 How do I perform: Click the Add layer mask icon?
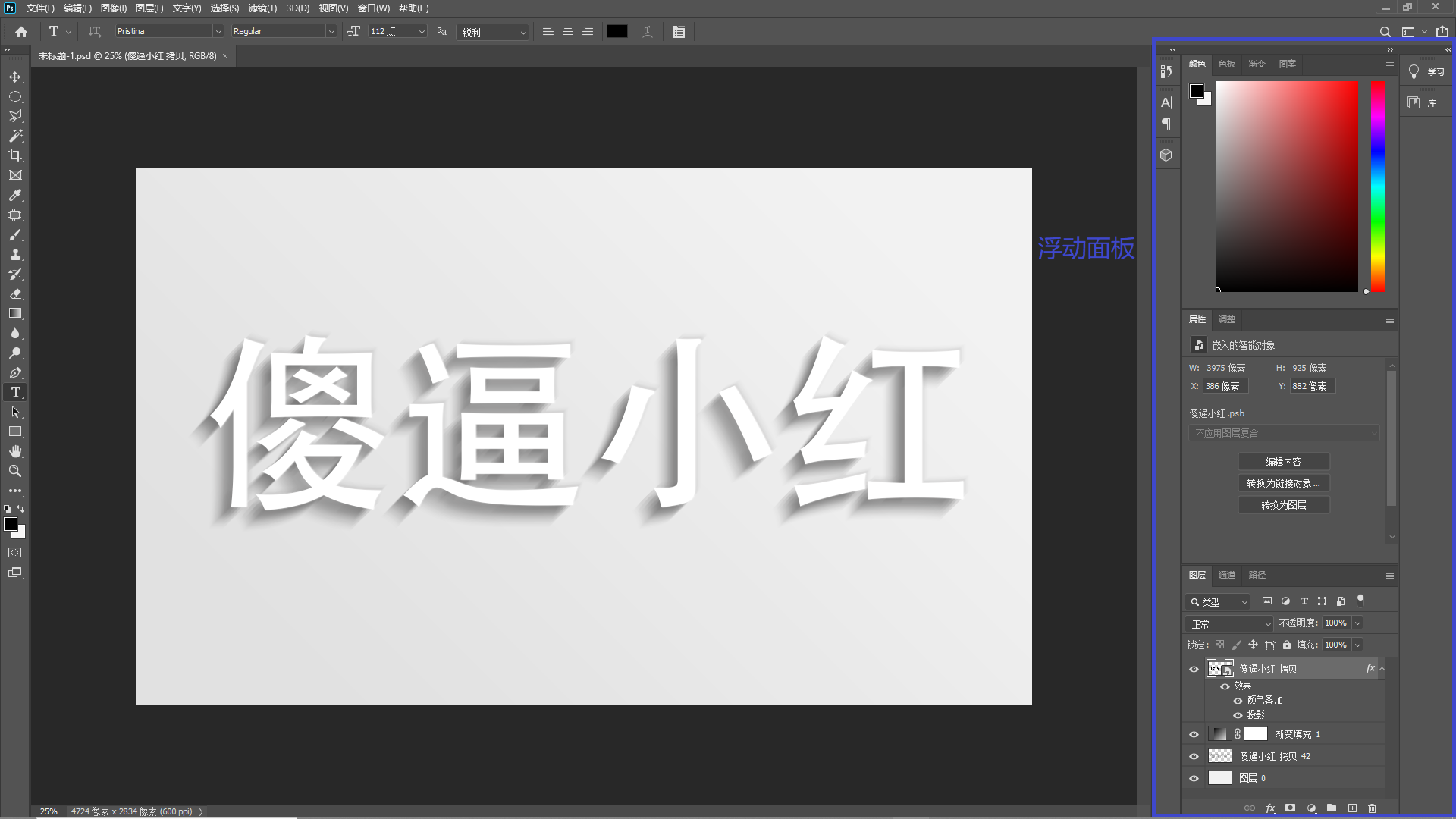pos(1290,808)
